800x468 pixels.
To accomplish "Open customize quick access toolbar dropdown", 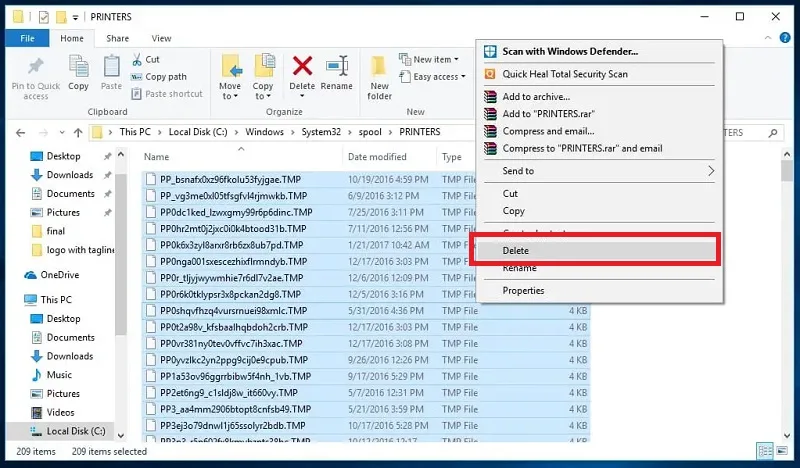I will [76, 17].
